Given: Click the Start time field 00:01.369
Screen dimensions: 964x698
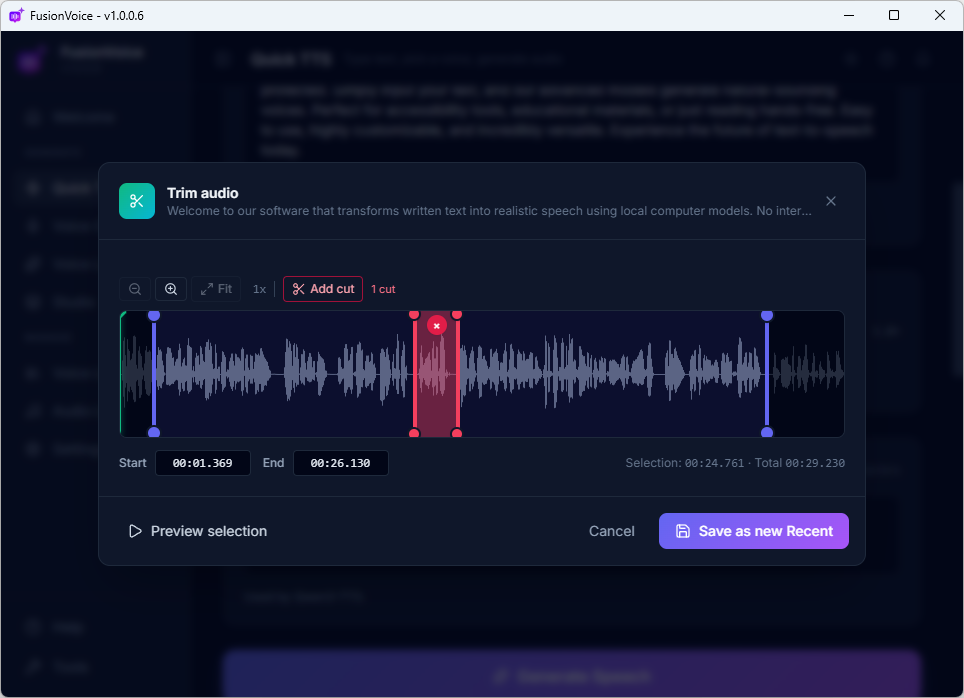Looking at the screenshot, I should point(203,463).
